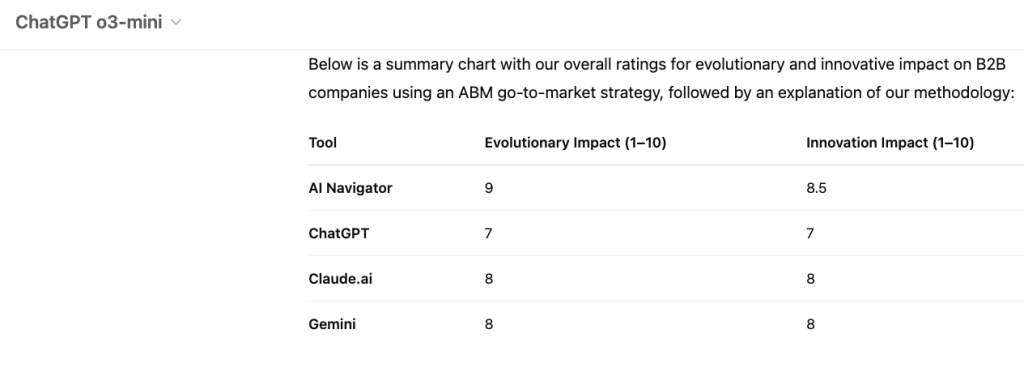Select AI Navigator's innovation score 8.5
Screen dimensions: 1024x368
tap(816, 188)
